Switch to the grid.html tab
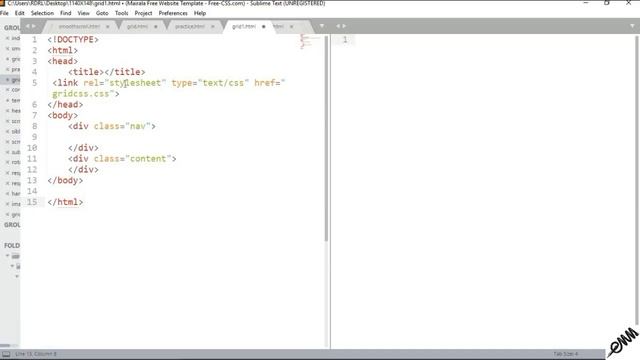The width and height of the screenshot is (640, 360). (x=138, y=26)
